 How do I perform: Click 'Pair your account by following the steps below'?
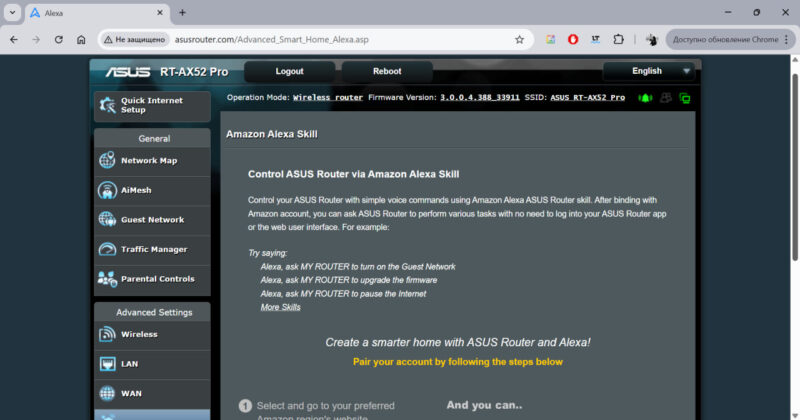pyautogui.click(x=458, y=362)
